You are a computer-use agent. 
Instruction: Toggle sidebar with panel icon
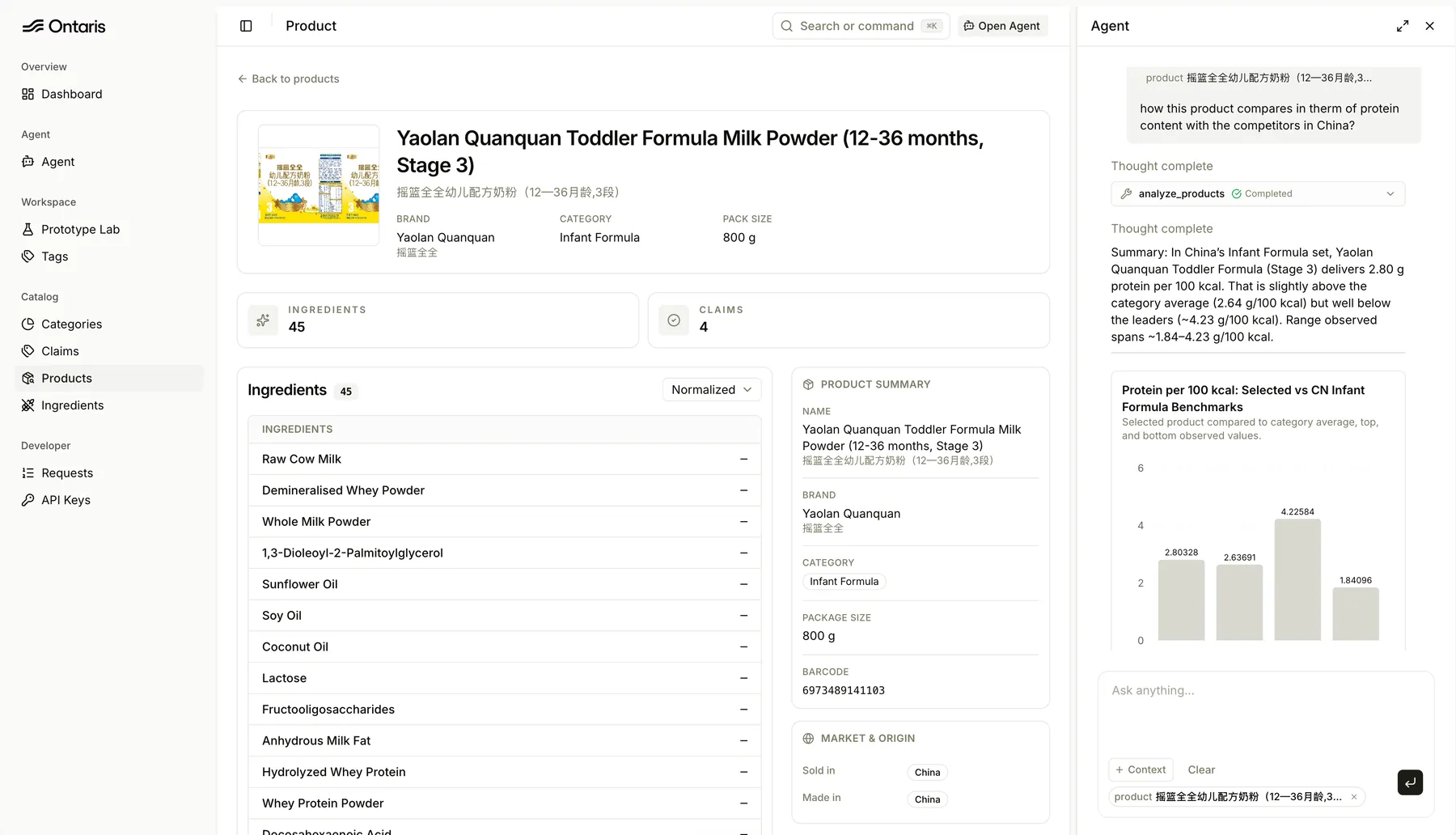246,26
